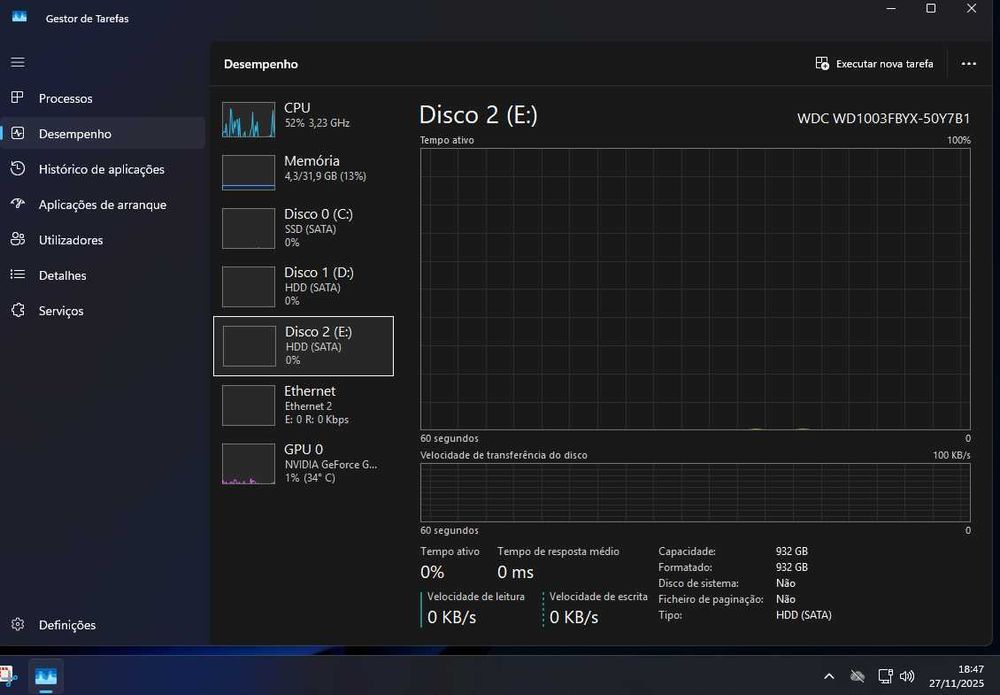Click the Disco de sistema label
1000x695 pixels.
(698, 583)
